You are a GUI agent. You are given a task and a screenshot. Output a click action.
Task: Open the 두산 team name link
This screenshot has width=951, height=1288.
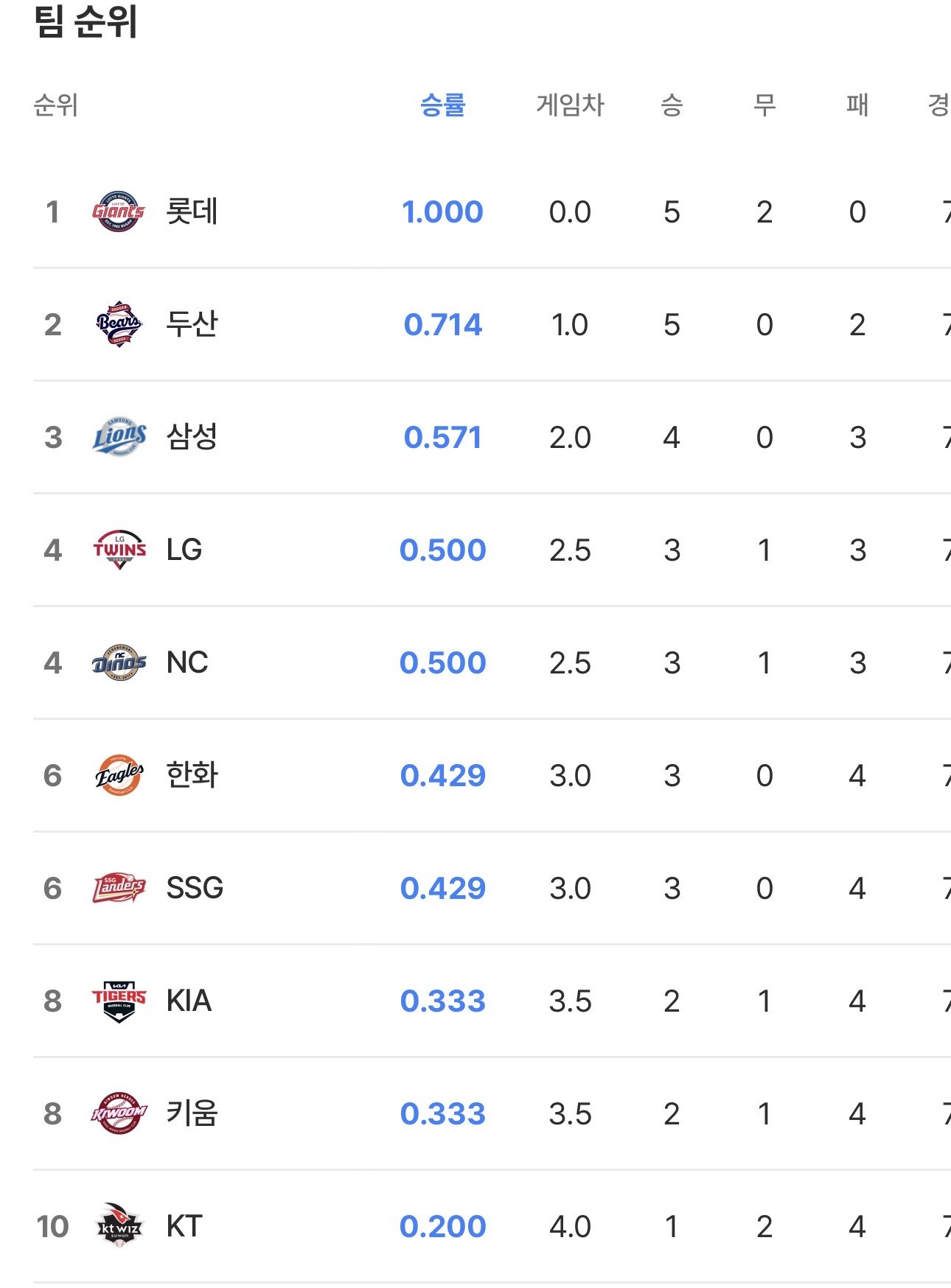pos(192,325)
